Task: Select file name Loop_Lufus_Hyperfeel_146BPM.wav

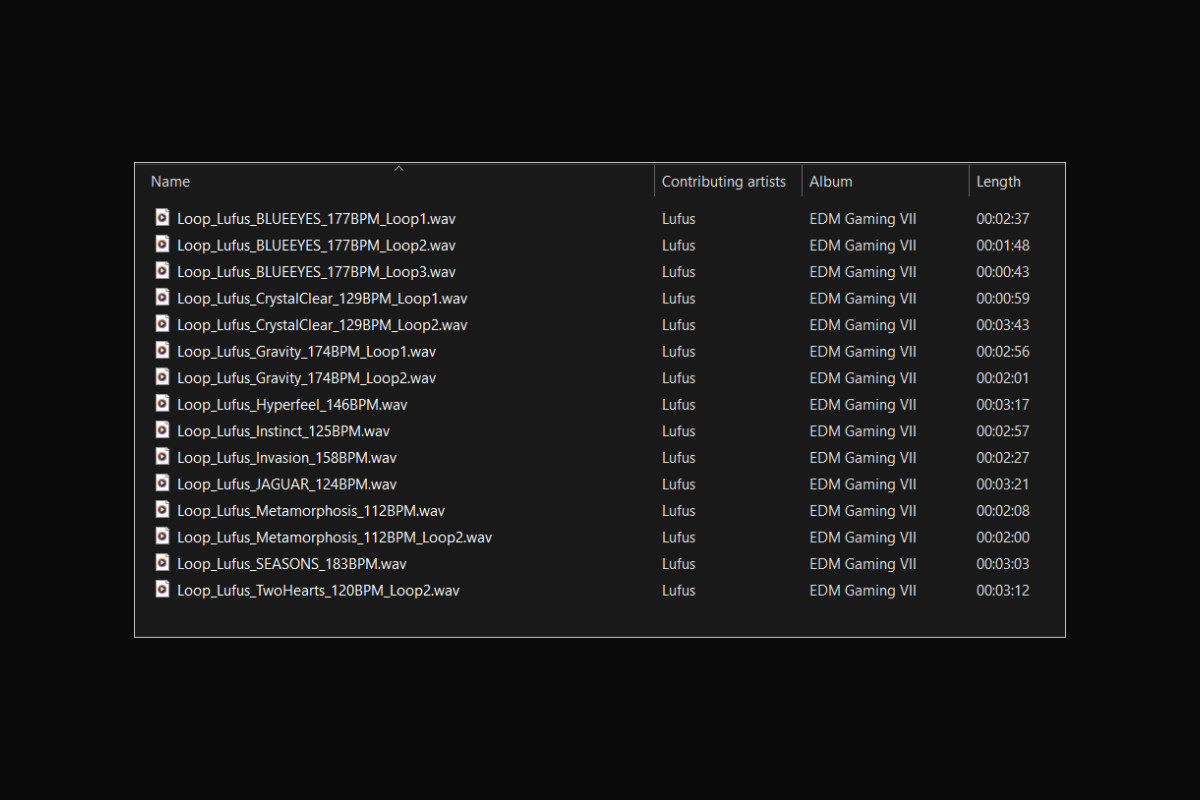Action: 292,405
